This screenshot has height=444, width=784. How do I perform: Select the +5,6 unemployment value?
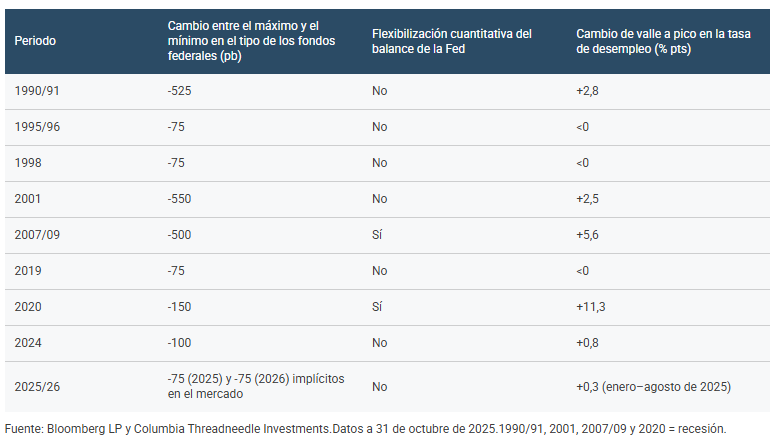pos(587,235)
